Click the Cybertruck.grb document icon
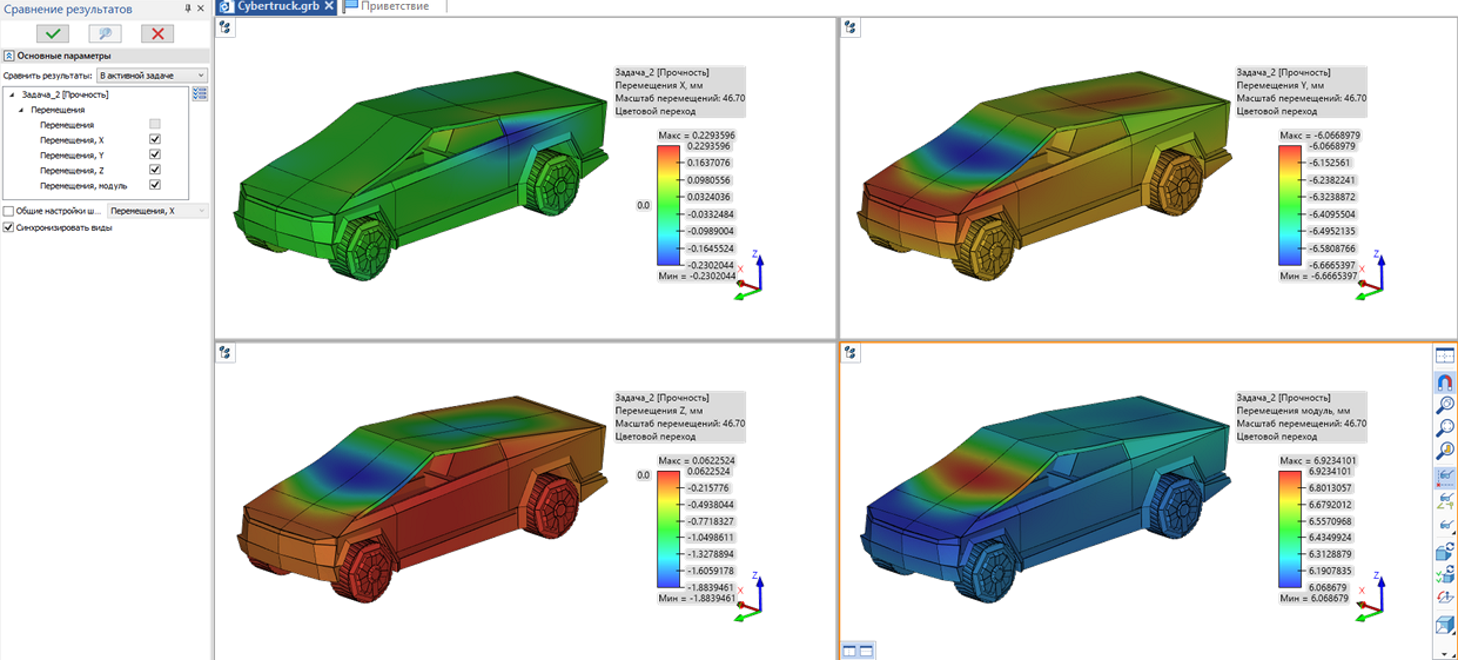Viewport: 1458px width, 660px height. pos(227,6)
